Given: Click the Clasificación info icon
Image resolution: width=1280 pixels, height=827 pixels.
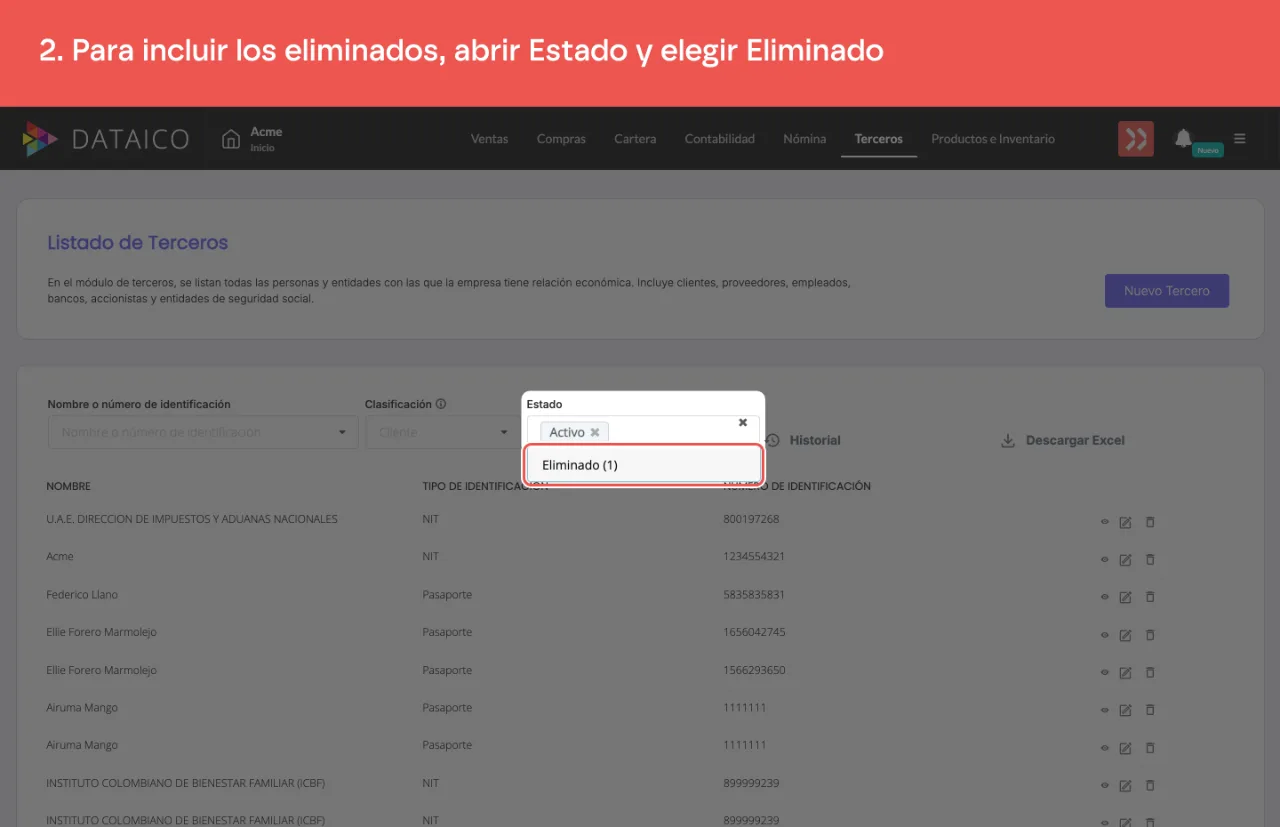Looking at the screenshot, I should pos(441,404).
